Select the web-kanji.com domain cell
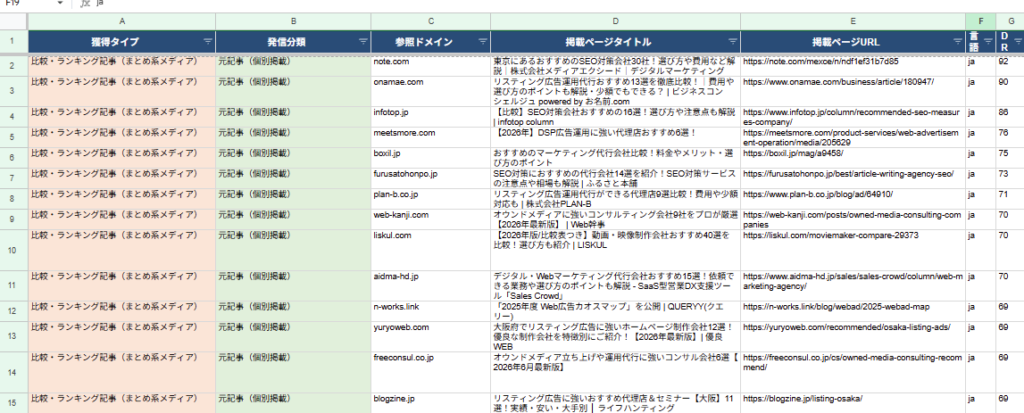Screen dimensions: 1024x413 tap(431, 218)
